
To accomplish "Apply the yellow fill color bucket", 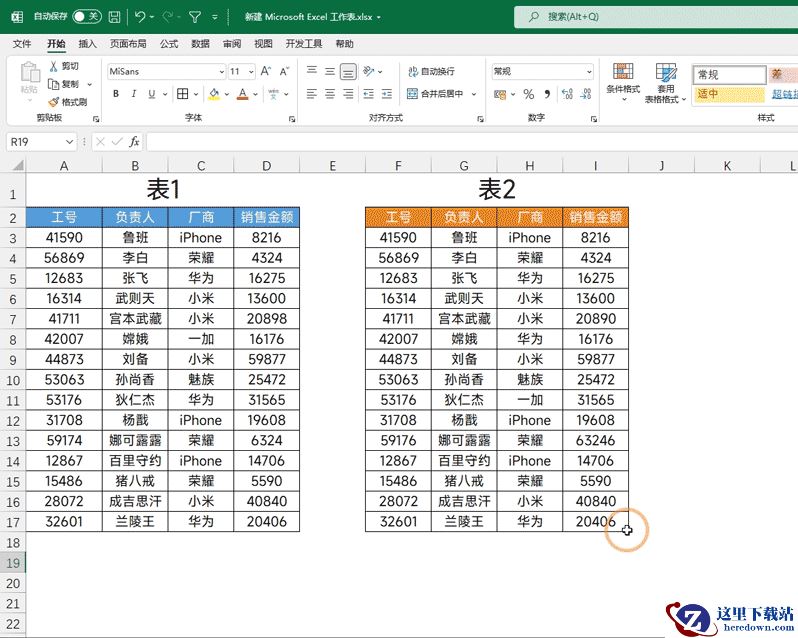I will [x=214, y=94].
